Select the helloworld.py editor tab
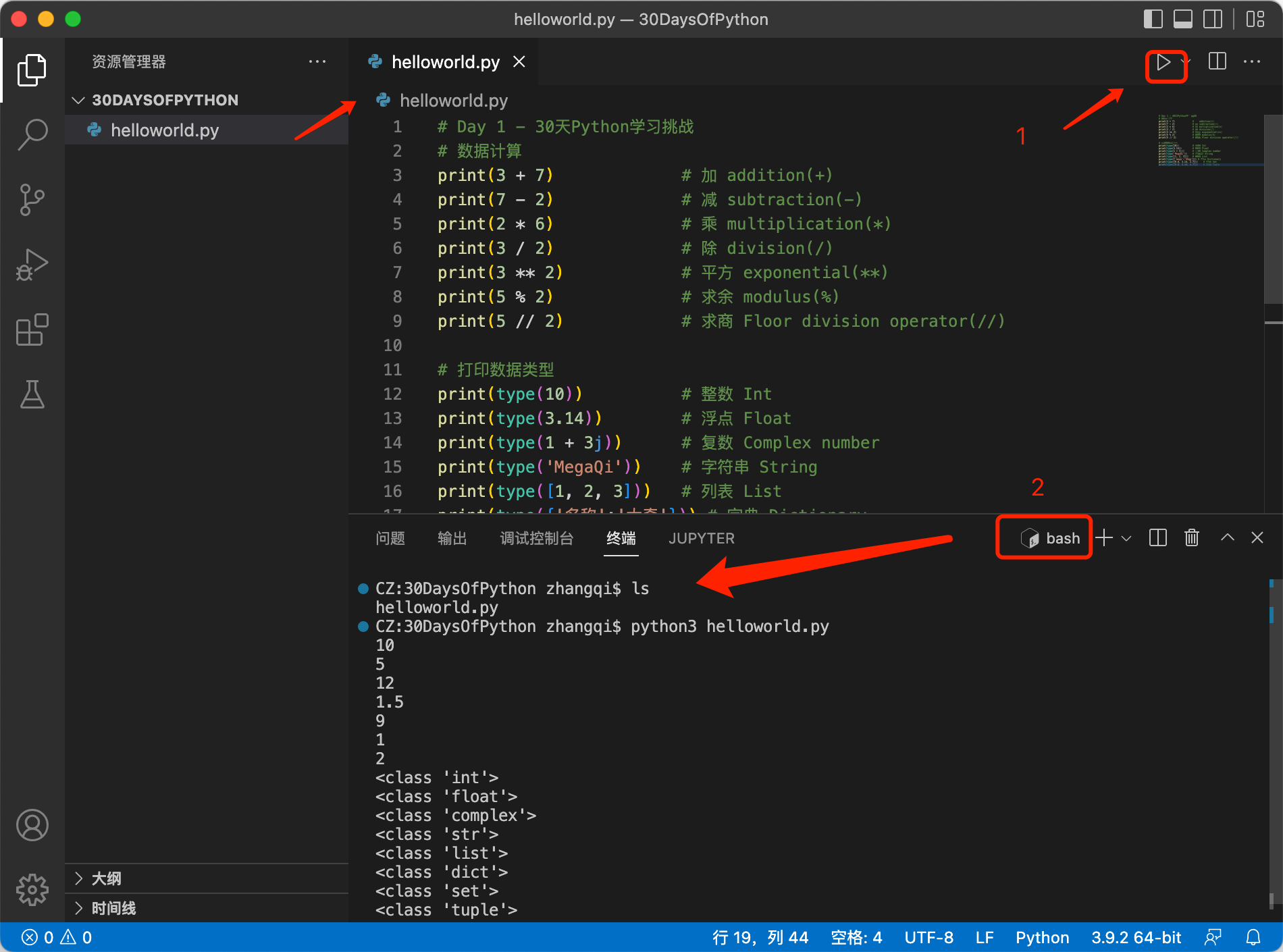 pos(444,62)
